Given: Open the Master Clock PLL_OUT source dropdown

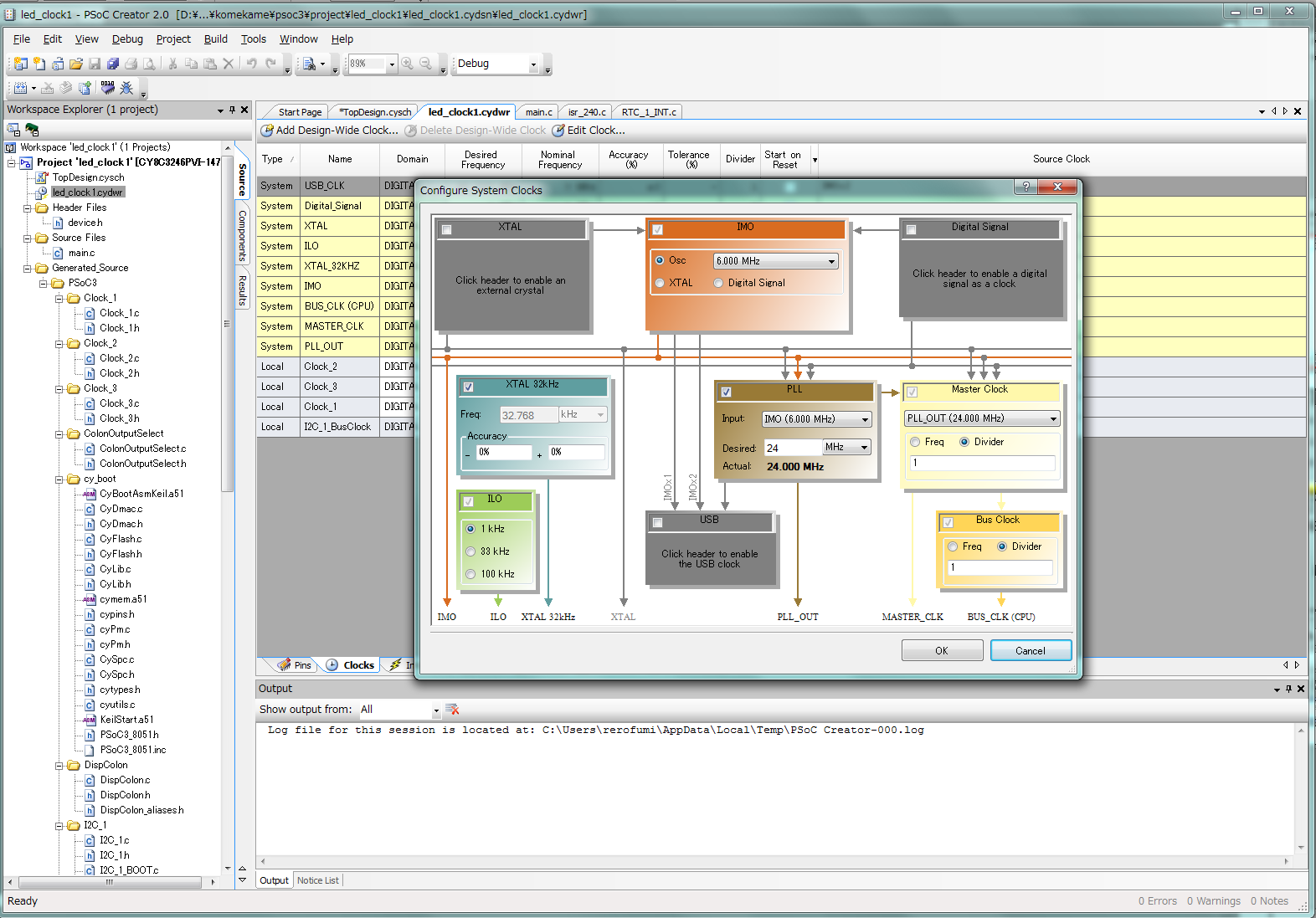Looking at the screenshot, I should [982, 418].
